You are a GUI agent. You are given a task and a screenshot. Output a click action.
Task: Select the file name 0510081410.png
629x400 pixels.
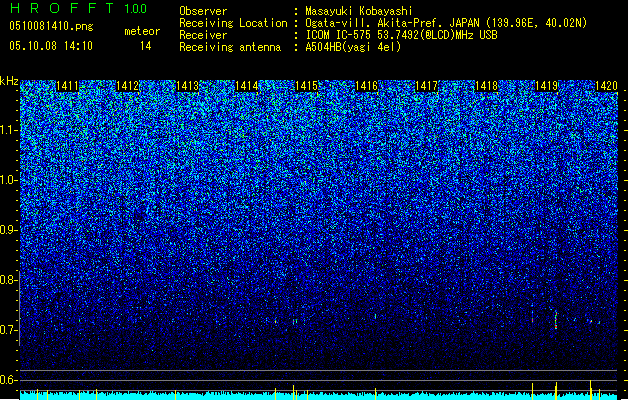click(x=51, y=26)
